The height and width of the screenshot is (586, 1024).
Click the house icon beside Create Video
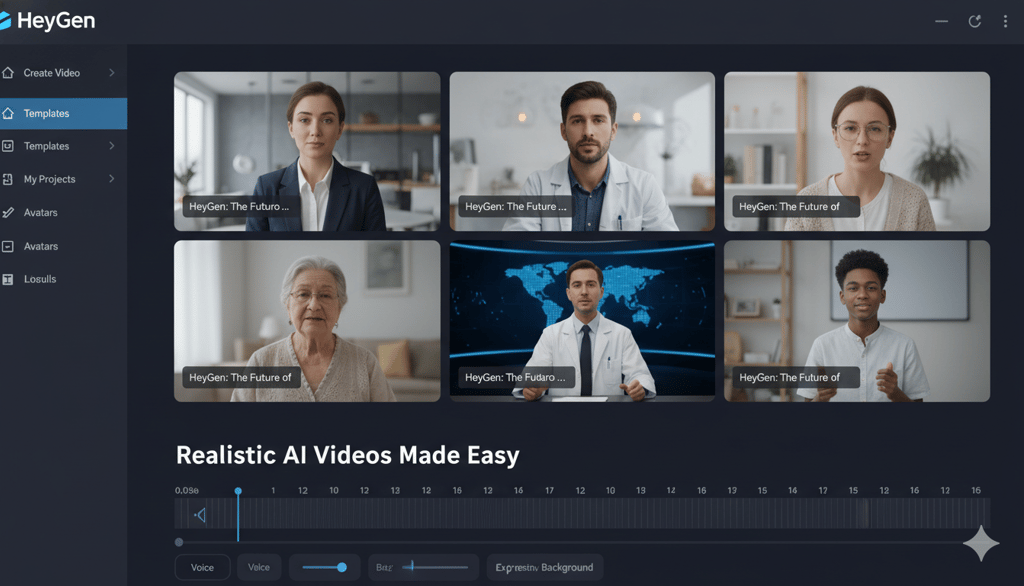click(8, 73)
